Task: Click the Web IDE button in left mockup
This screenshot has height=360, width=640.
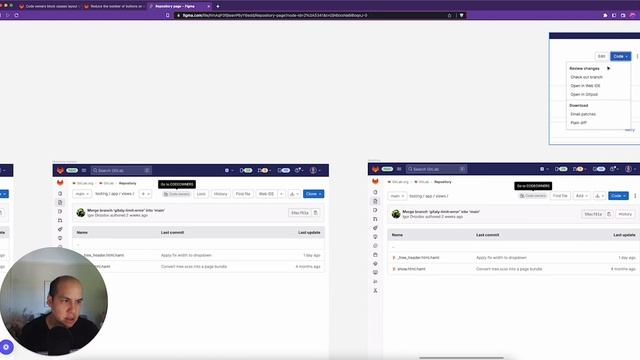Action: coord(266,194)
